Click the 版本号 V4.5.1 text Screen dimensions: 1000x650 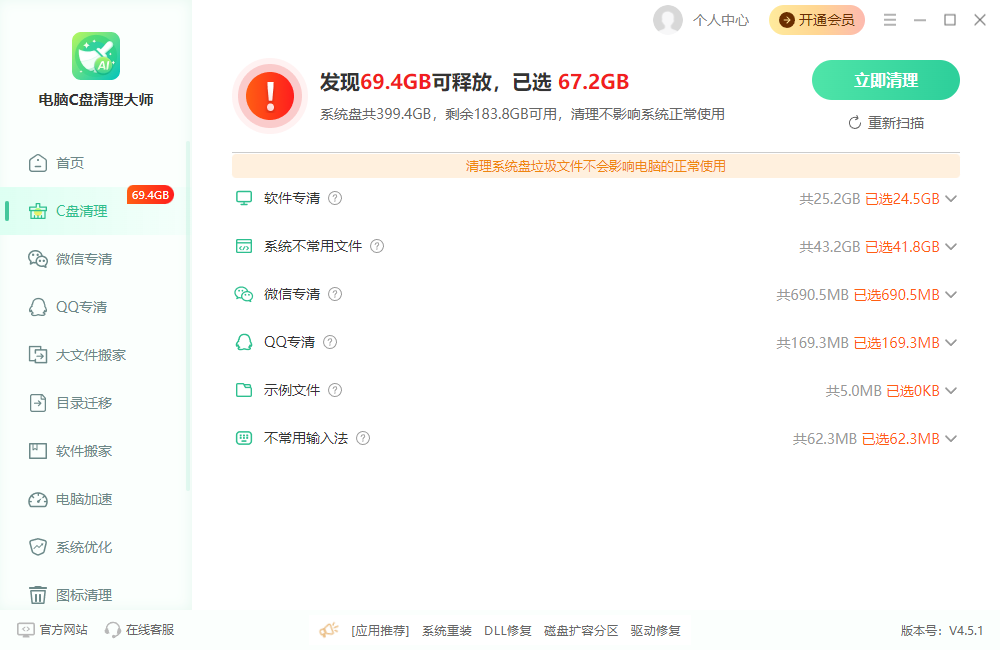click(942, 631)
